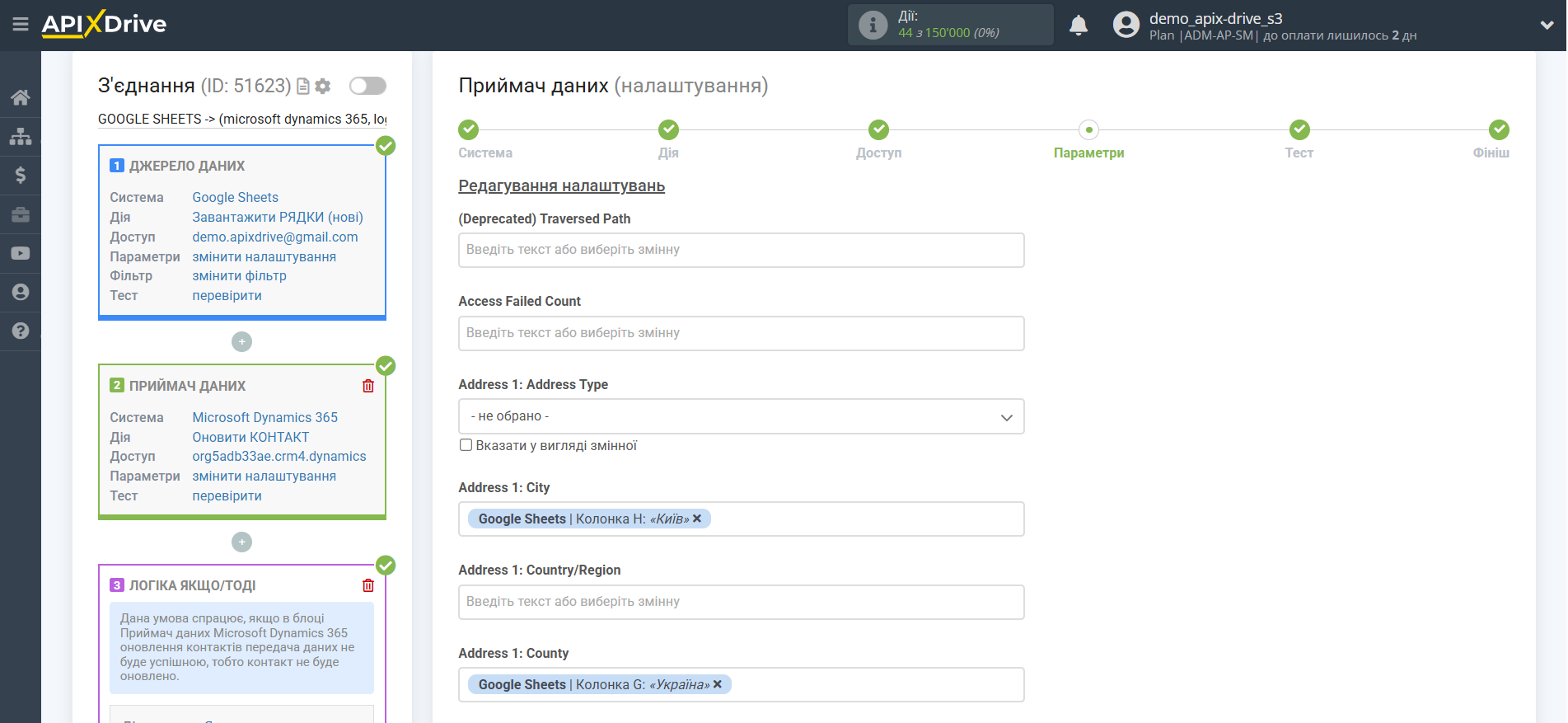
Task: Open the home icon in sidebar
Action: pos(21,97)
